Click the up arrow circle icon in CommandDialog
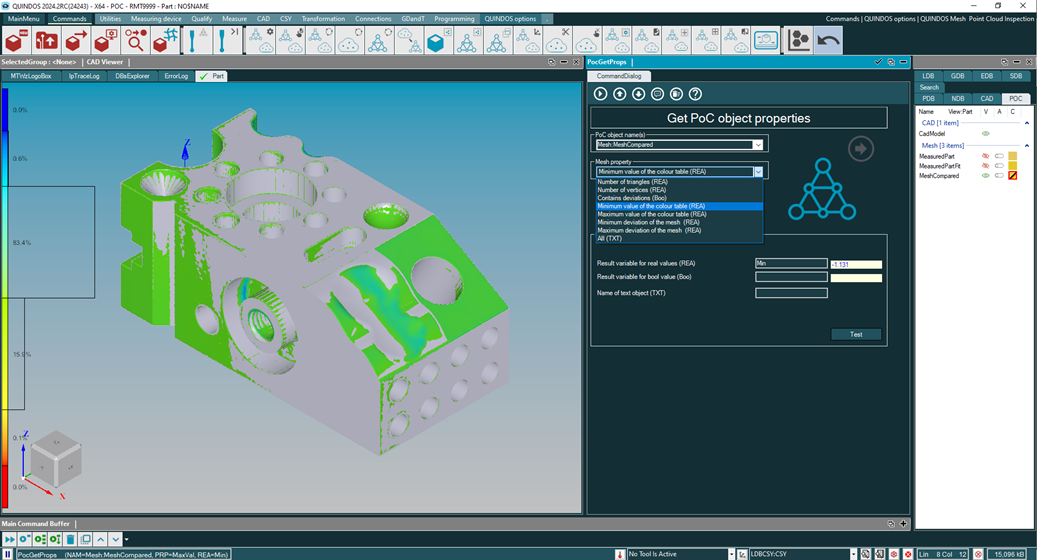Image resolution: width=1037 pixels, height=560 pixels. coord(620,94)
